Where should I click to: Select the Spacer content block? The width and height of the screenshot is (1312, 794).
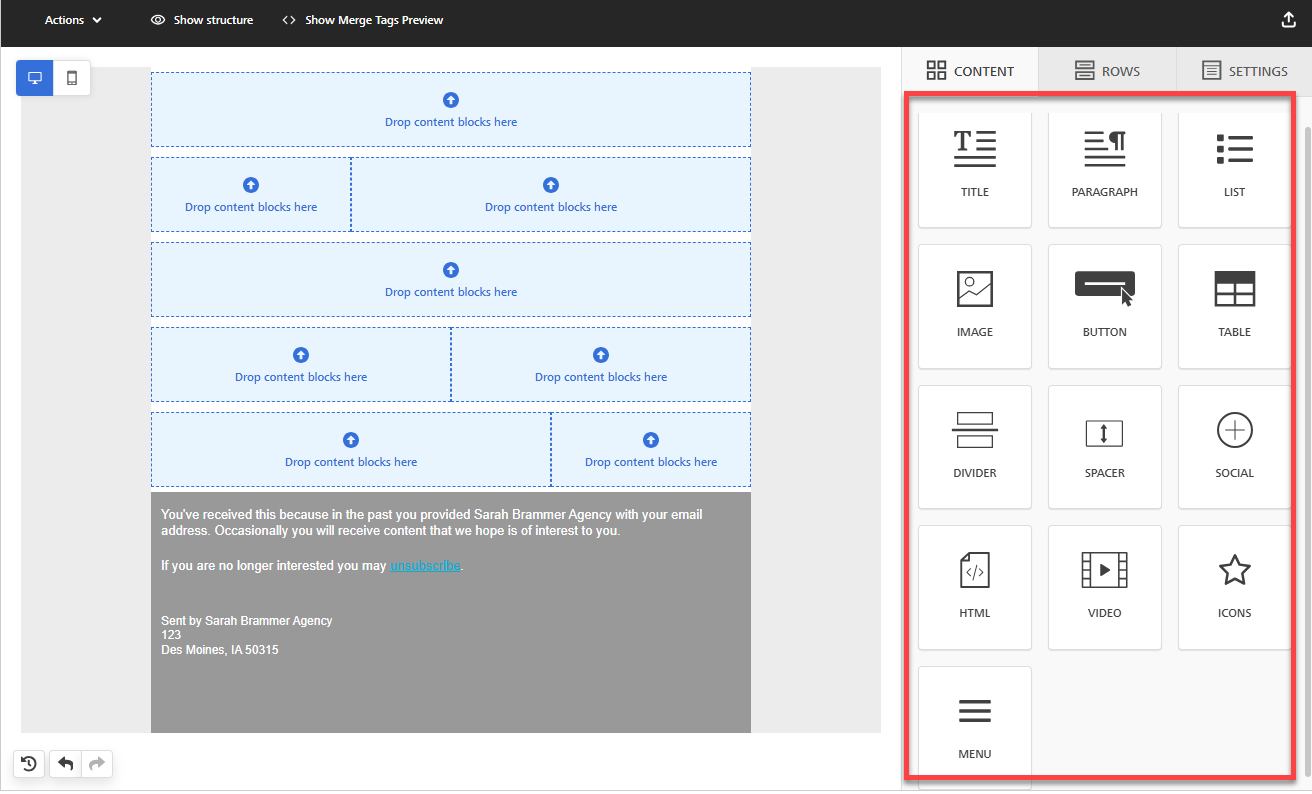[1104, 447]
